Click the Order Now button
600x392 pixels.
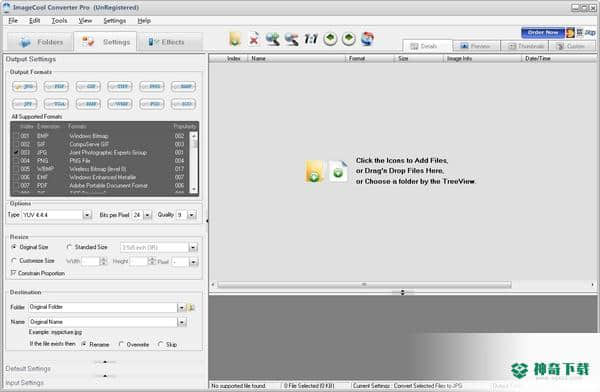(543, 33)
